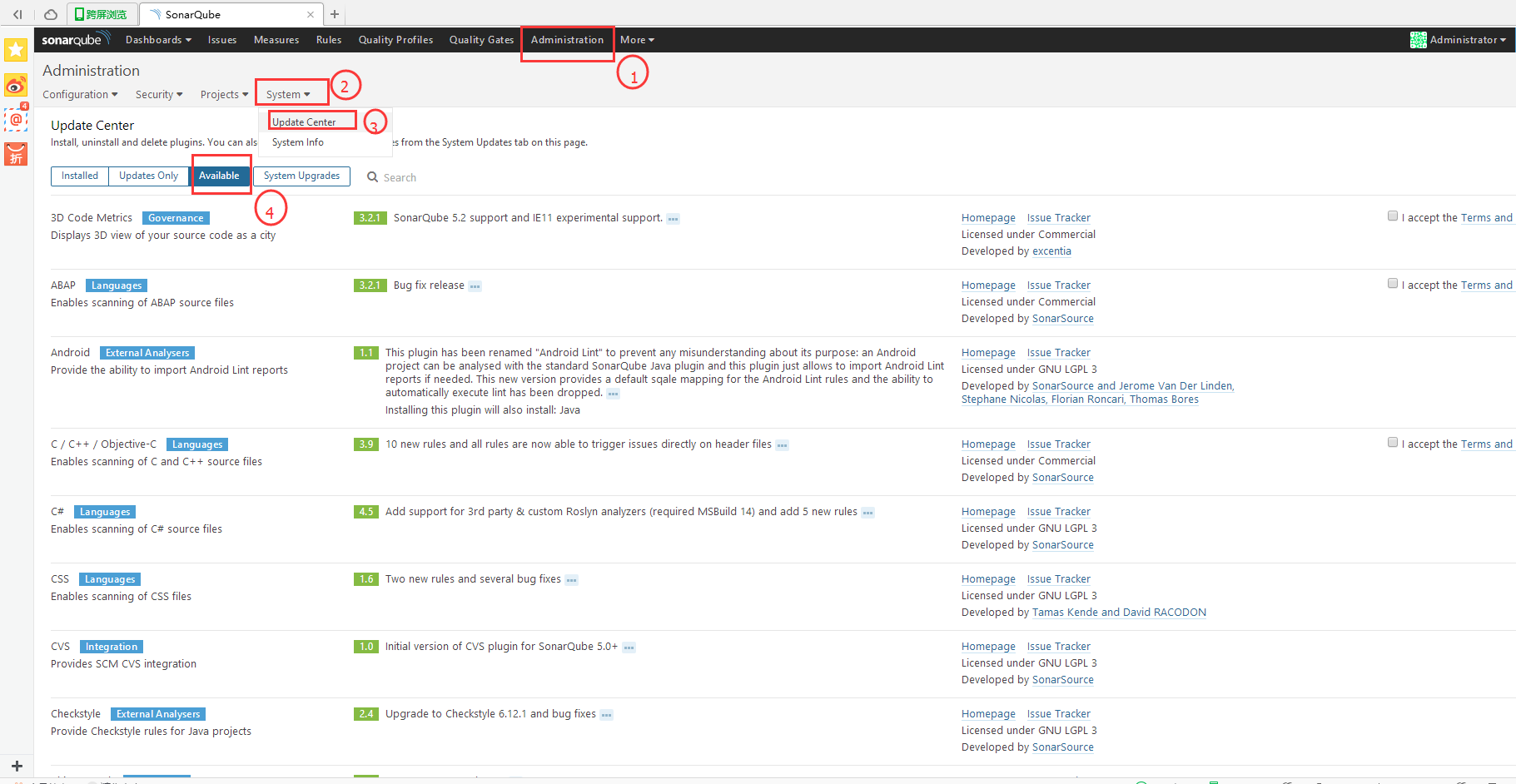Open Administration in navbar
This screenshot has height=784, width=1516.
(567, 40)
